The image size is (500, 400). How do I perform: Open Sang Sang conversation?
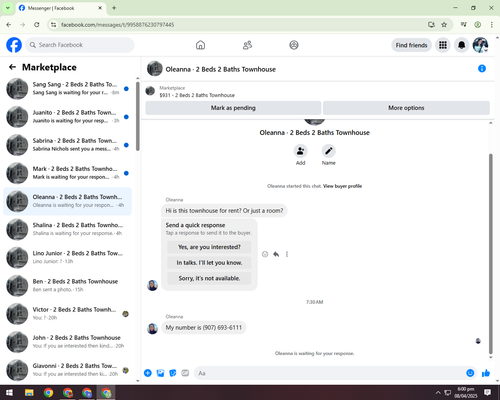click(67, 89)
